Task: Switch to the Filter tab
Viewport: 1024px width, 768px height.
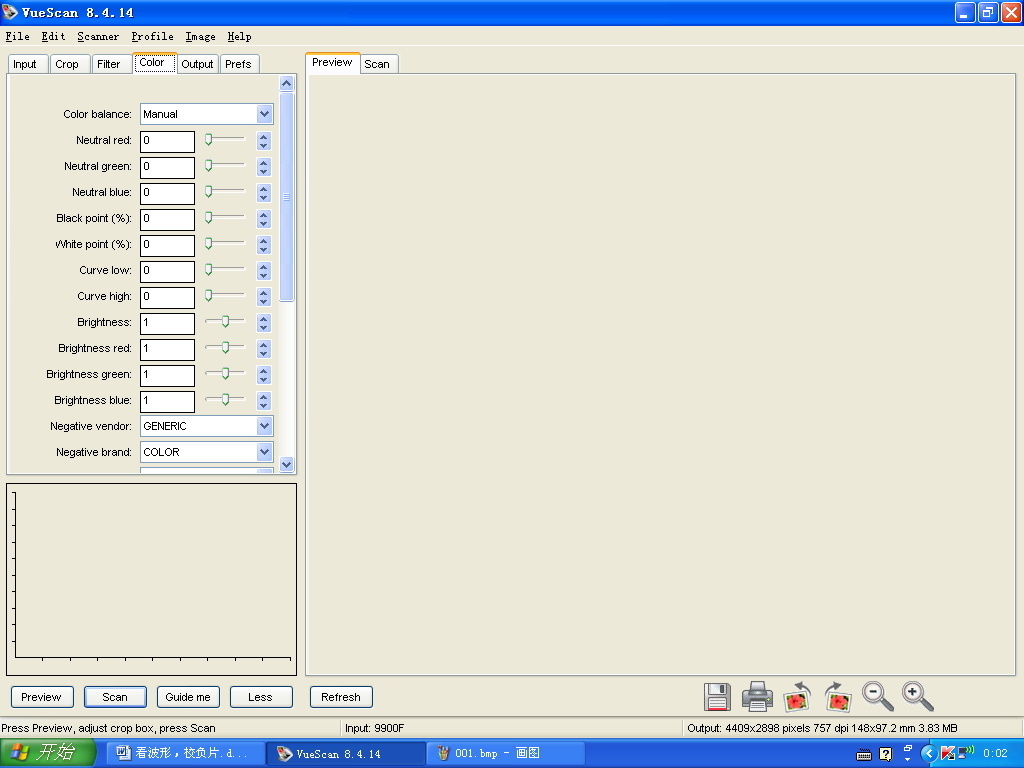Action: point(109,64)
